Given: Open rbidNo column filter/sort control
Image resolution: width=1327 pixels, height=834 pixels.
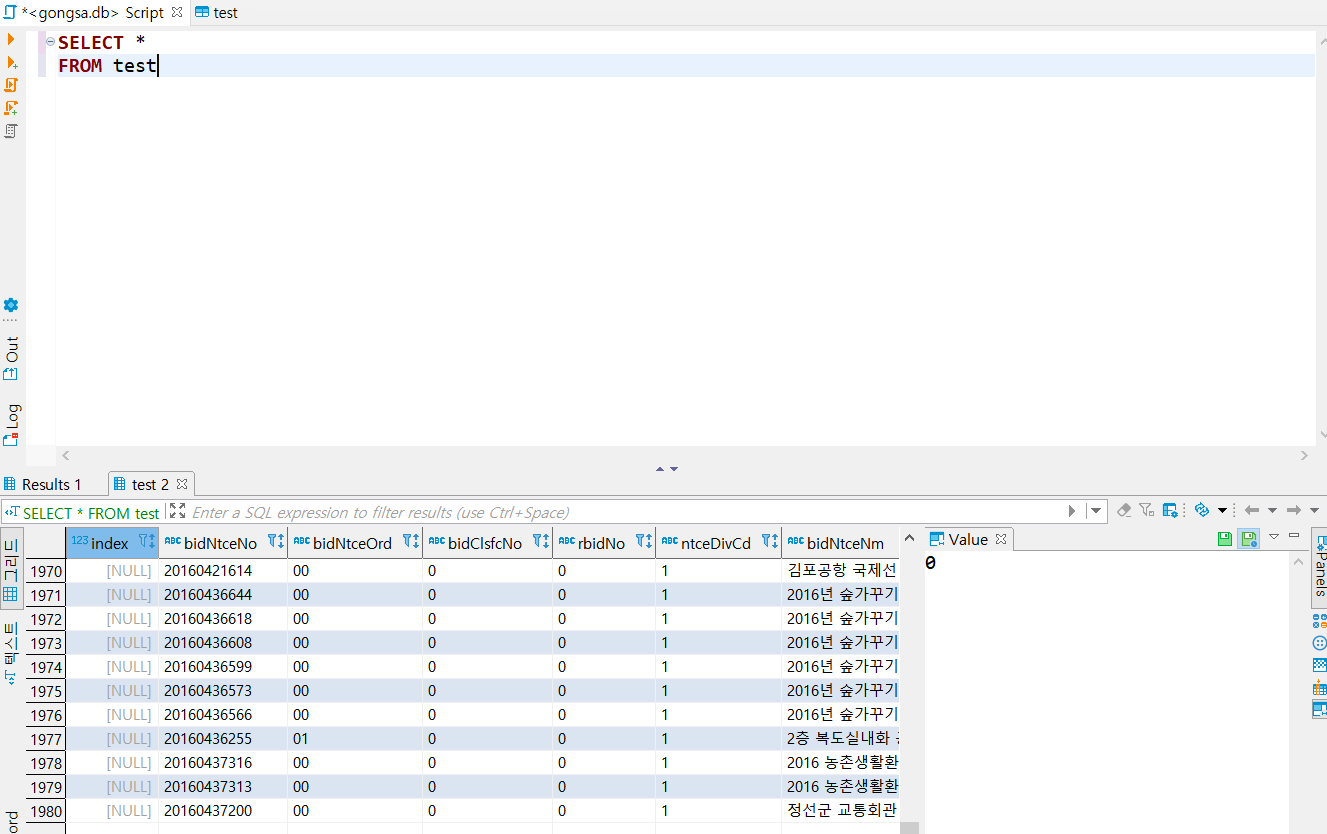Looking at the screenshot, I should (x=644, y=541).
